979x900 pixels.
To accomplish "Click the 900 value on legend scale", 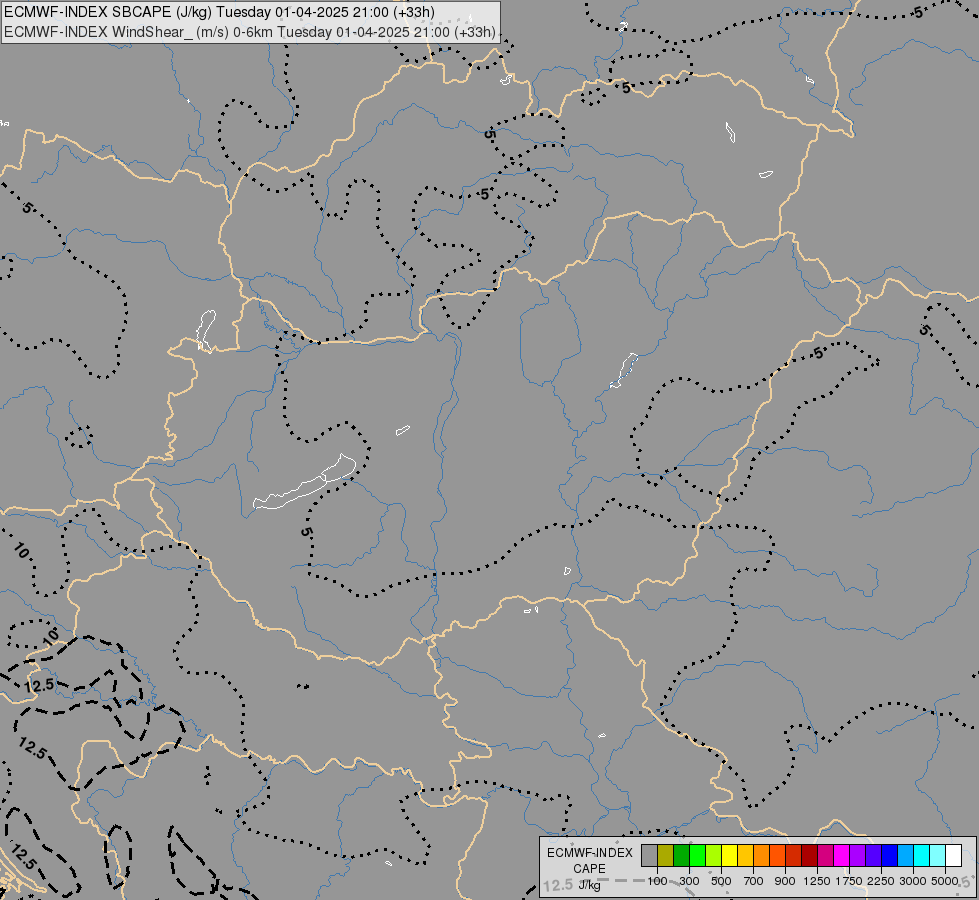I will (785, 881).
